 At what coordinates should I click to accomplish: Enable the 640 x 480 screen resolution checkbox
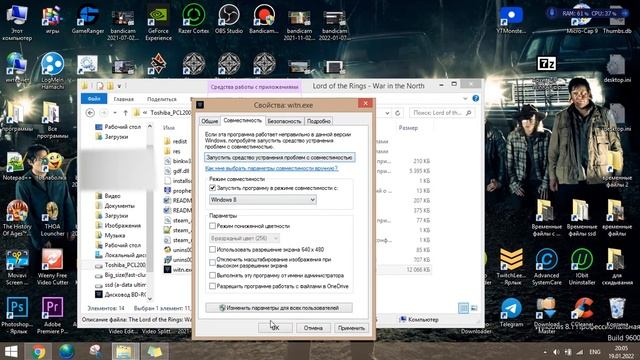point(212,249)
